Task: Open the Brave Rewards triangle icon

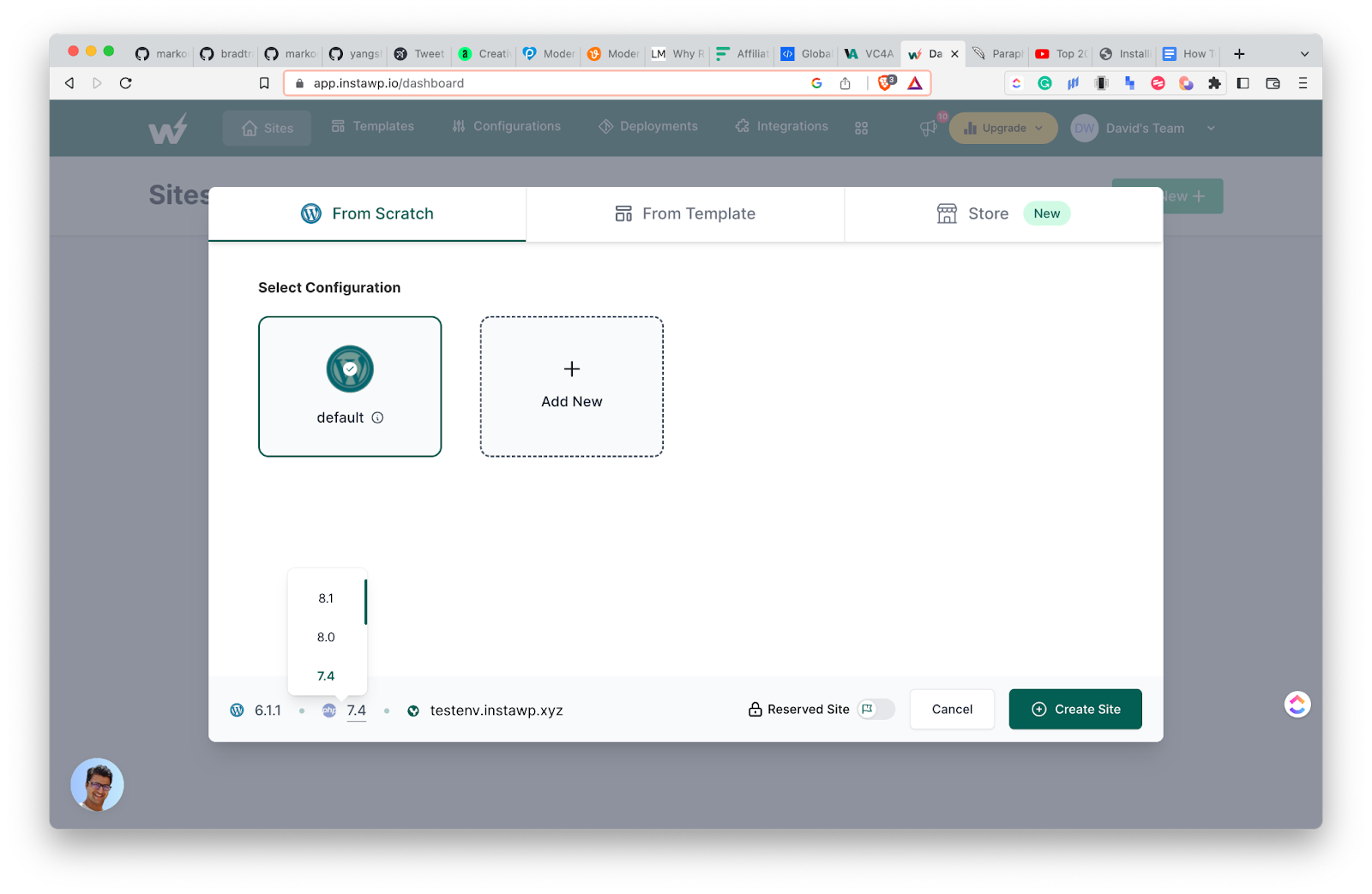Action: tap(915, 83)
